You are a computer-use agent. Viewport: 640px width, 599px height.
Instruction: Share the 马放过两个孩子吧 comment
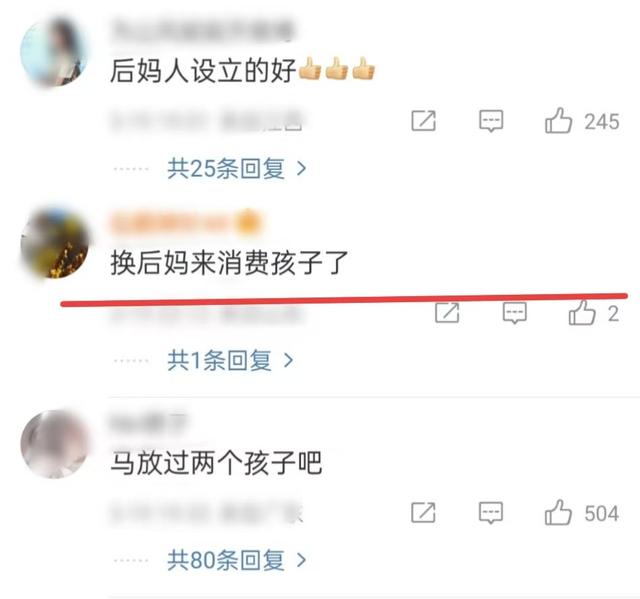[423, 512]
